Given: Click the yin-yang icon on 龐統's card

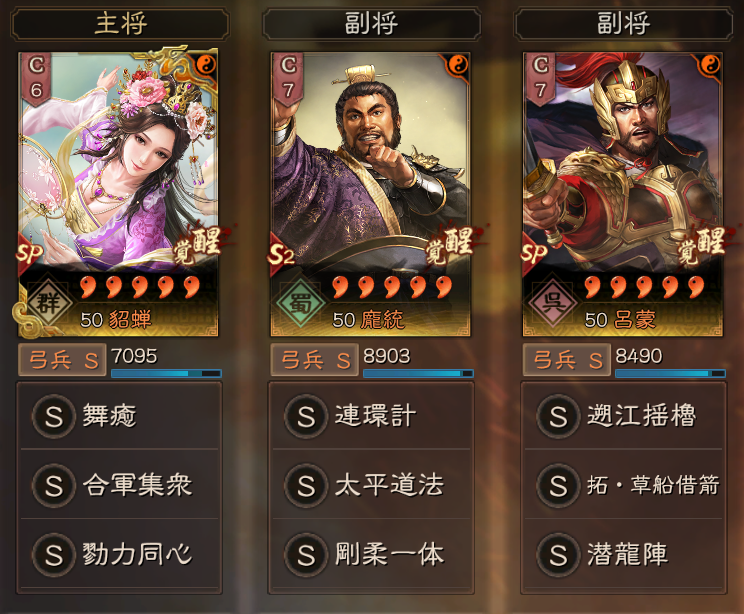Looking at the screenshot, I should 458,64.
